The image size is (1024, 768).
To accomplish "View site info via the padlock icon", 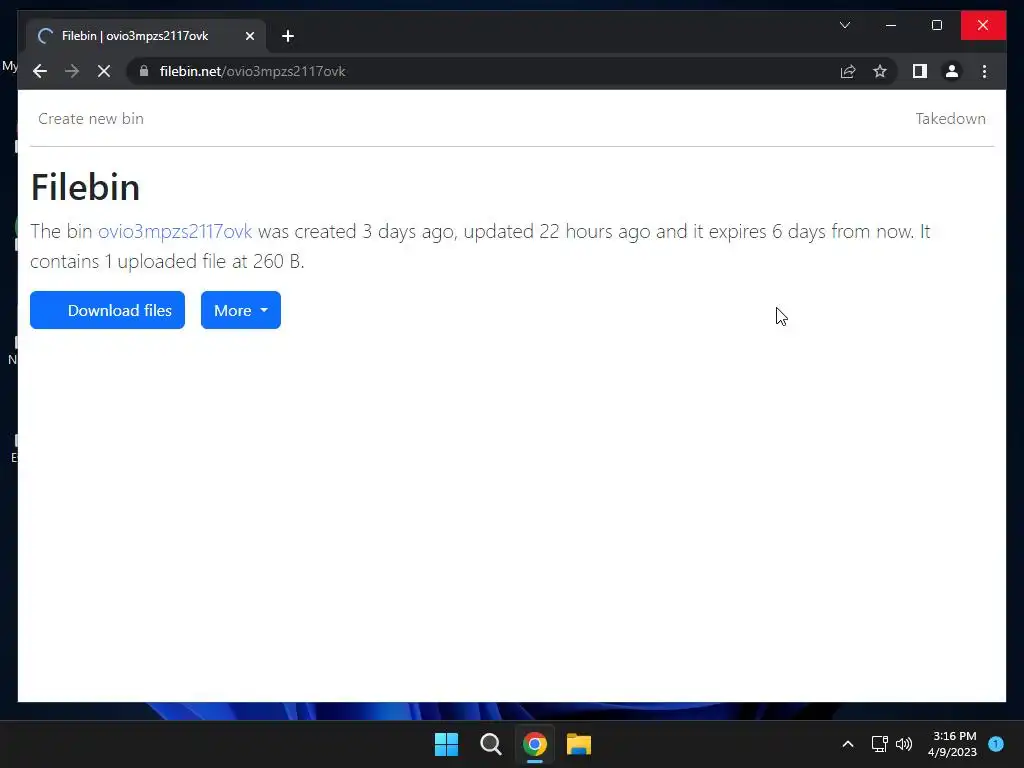I will pos(144,71).
